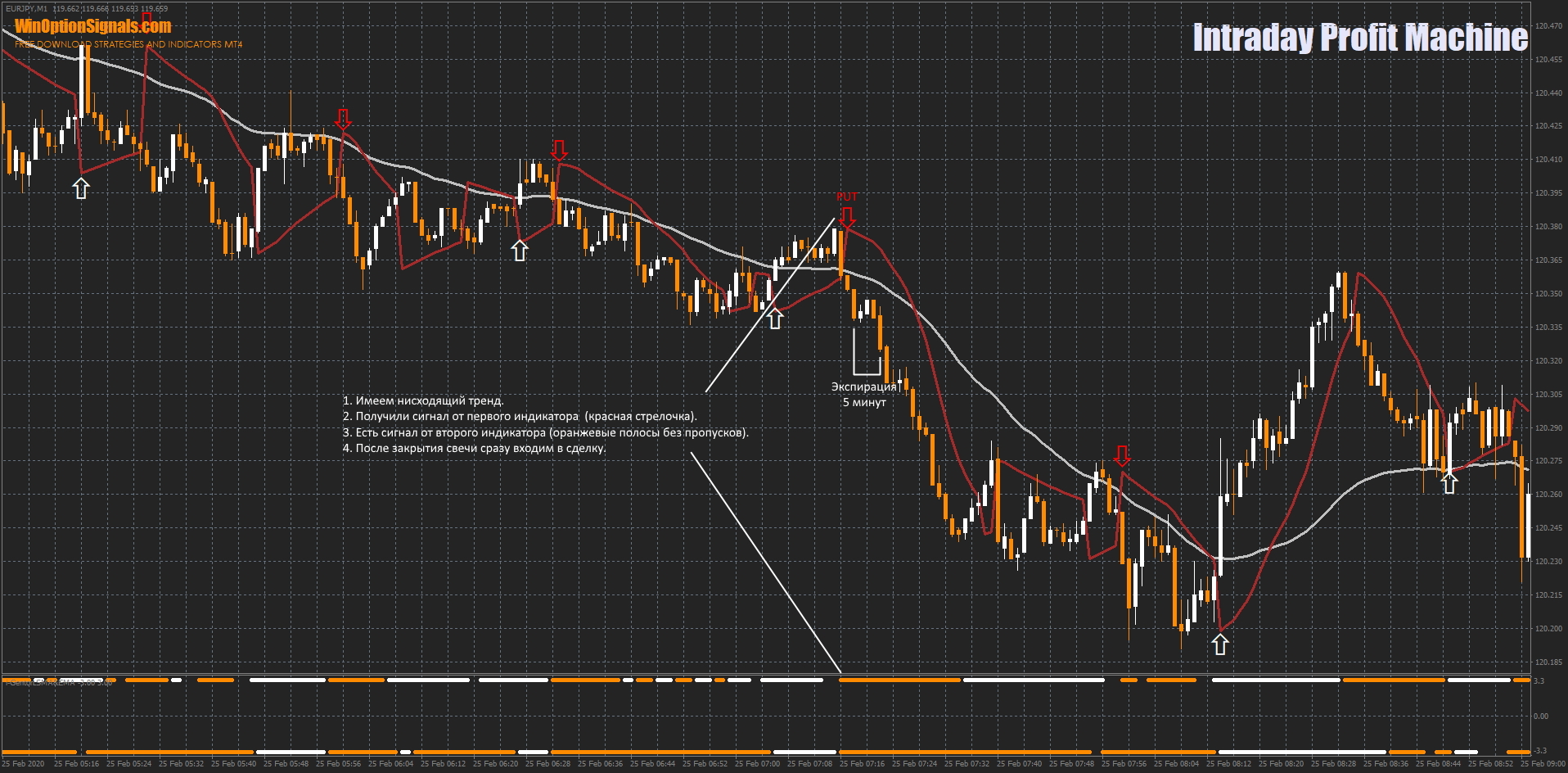Open the WinOptionSignals.com link
Image resolution: width=1568 pixels, height=773 pixels.
(x=92, y=26)
